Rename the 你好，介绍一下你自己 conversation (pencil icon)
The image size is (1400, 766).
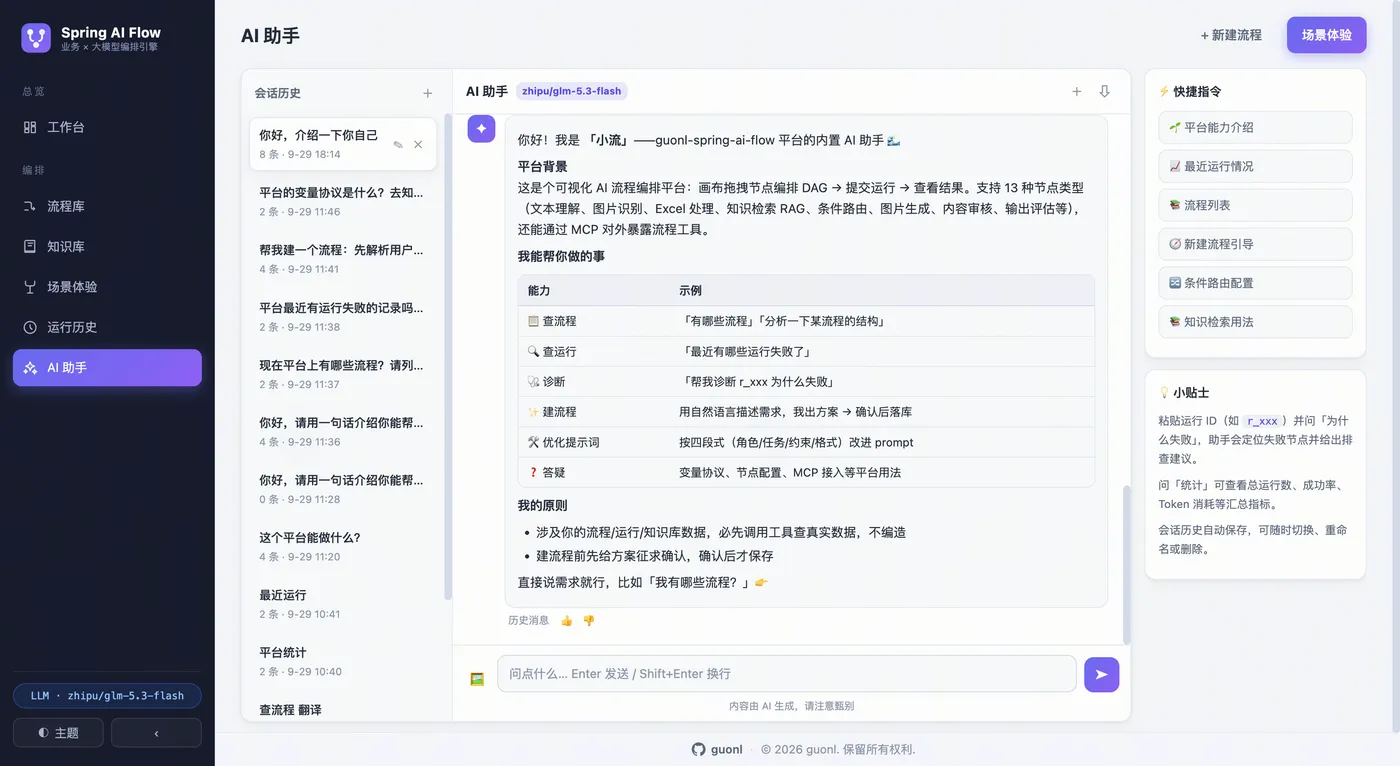click(398, 144)
